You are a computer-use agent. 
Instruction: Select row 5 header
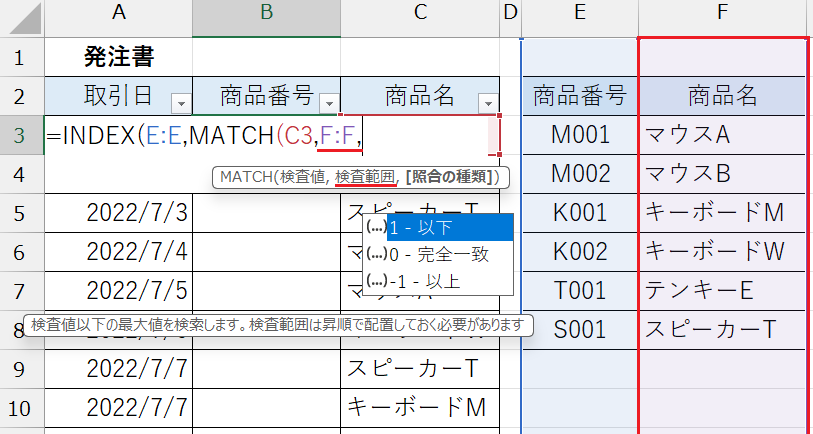[22, 213]
